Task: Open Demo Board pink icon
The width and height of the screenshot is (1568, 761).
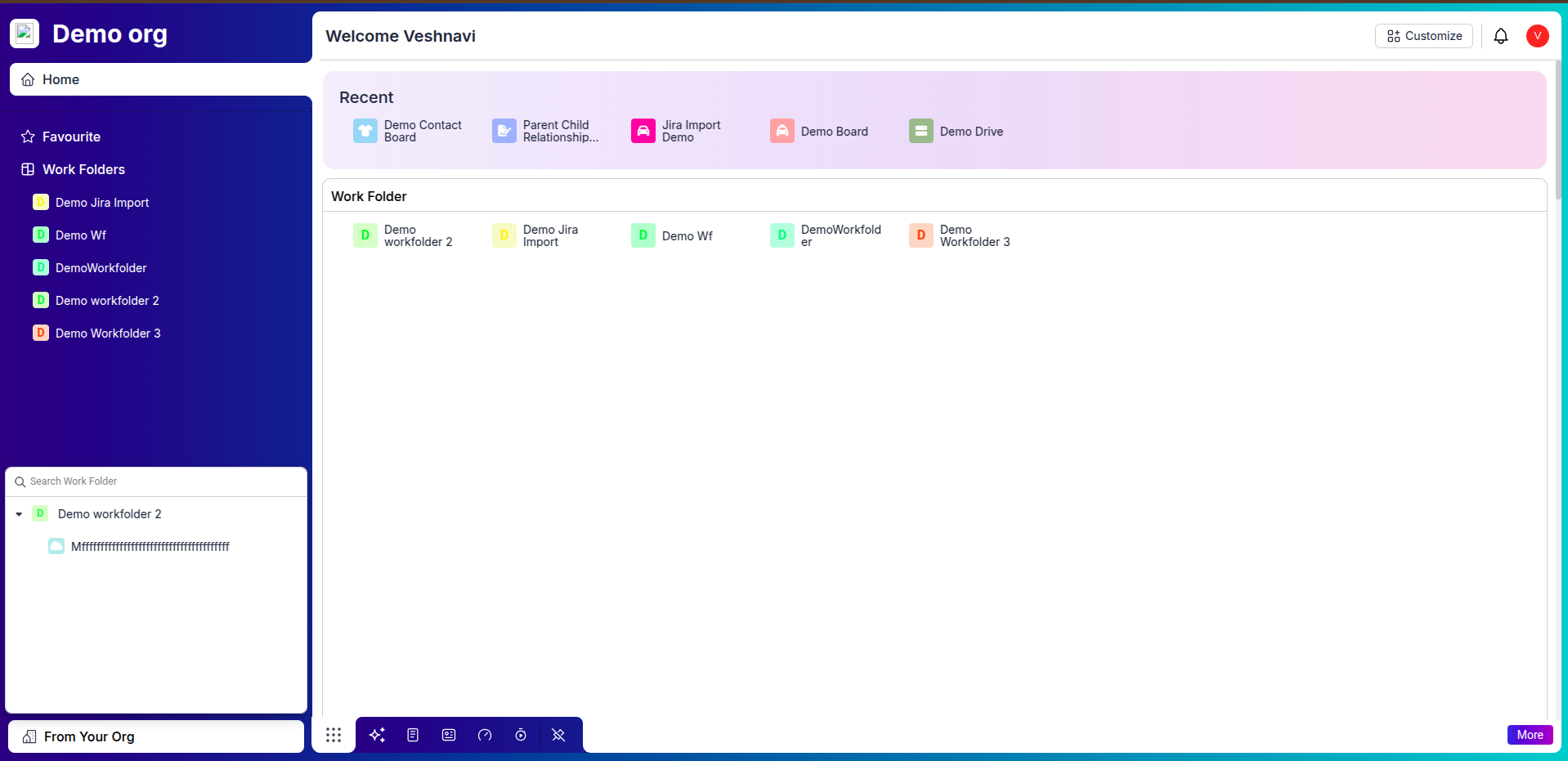Action: 782,131
